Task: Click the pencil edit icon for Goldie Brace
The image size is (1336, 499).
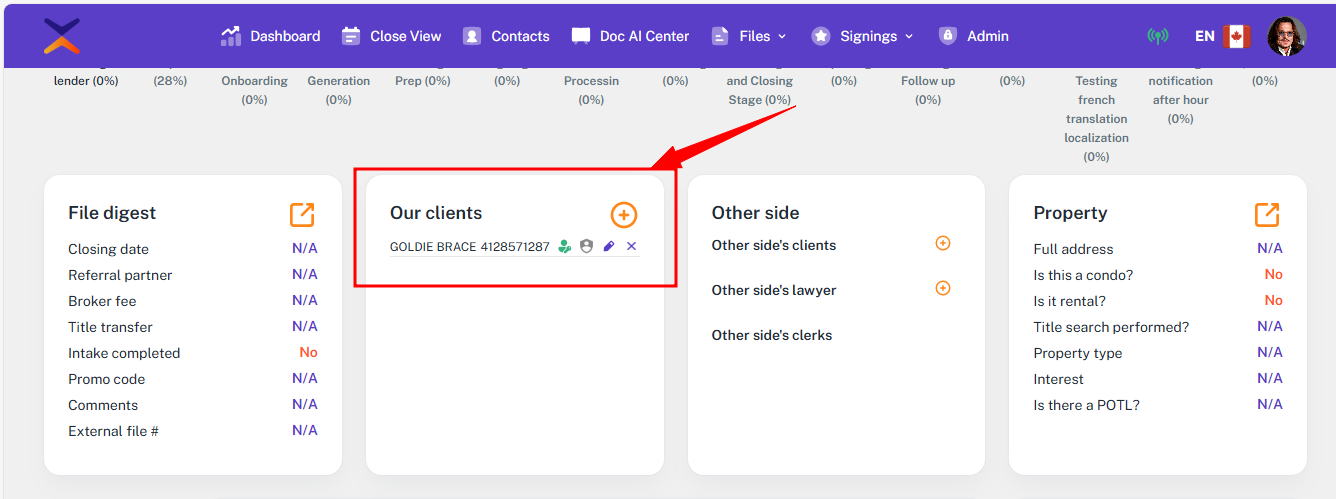Action: tap(609, 246)
